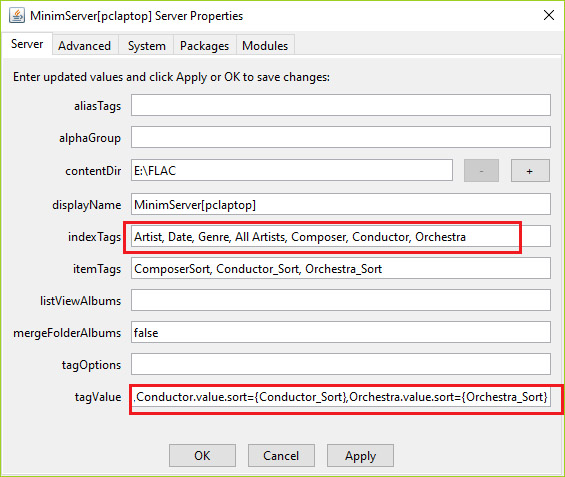The width and height of the screenshot is (565, 477).
Task: Switch to the Server tab
Action: [27, 44]
